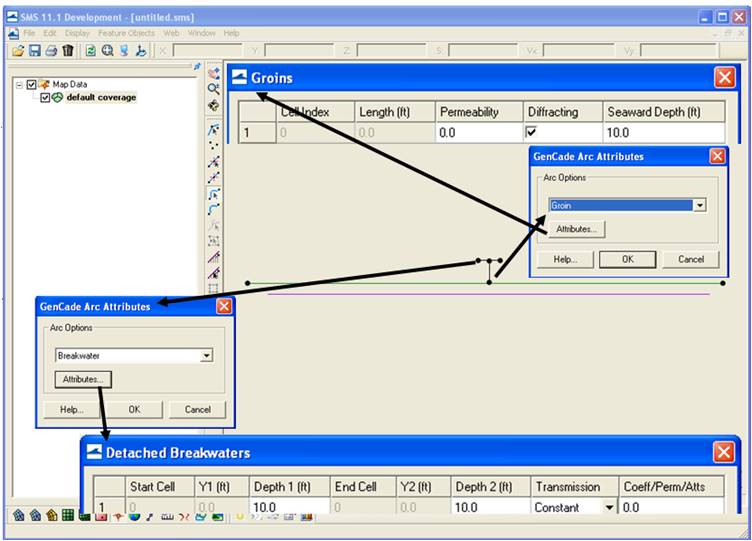
Task: Select the Create Feature Point dots tool
Action: [x=214, y=145]
